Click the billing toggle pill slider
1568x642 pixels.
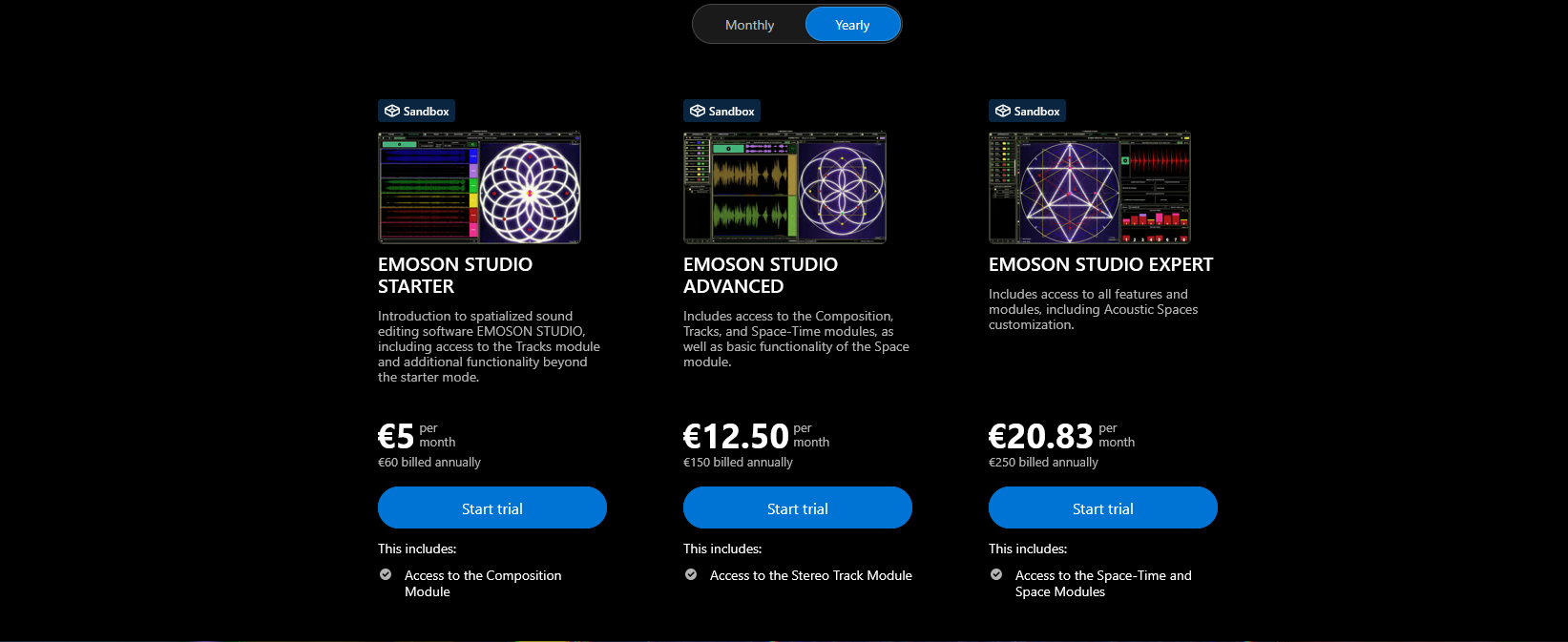coord(851,24)
